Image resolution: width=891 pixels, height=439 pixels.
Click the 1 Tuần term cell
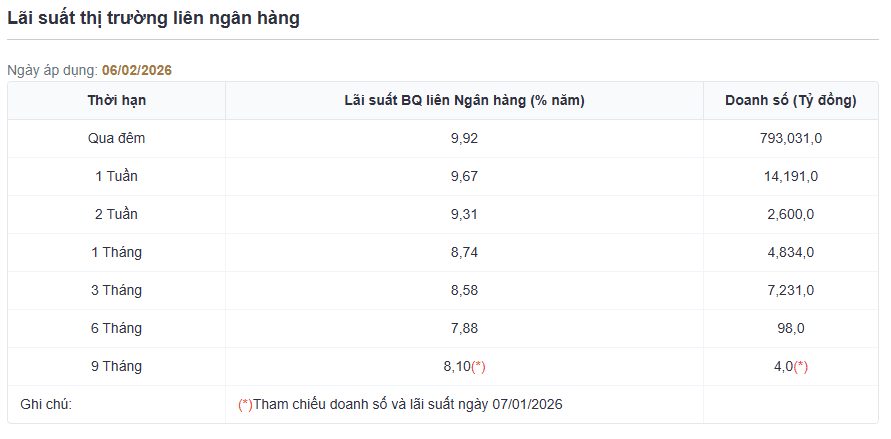click(x=116, y=177)
